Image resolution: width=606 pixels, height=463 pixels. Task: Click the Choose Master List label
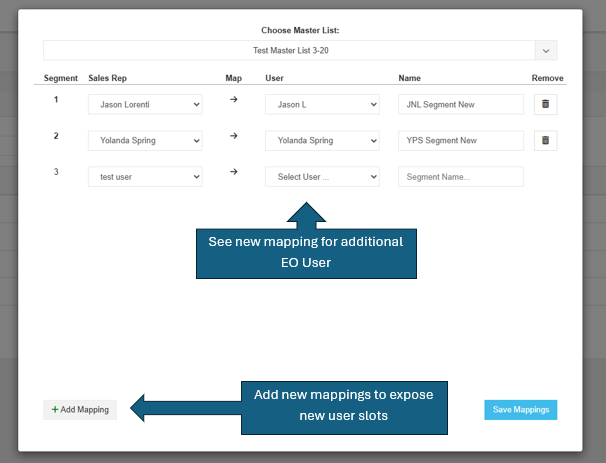tap(300, 30)
